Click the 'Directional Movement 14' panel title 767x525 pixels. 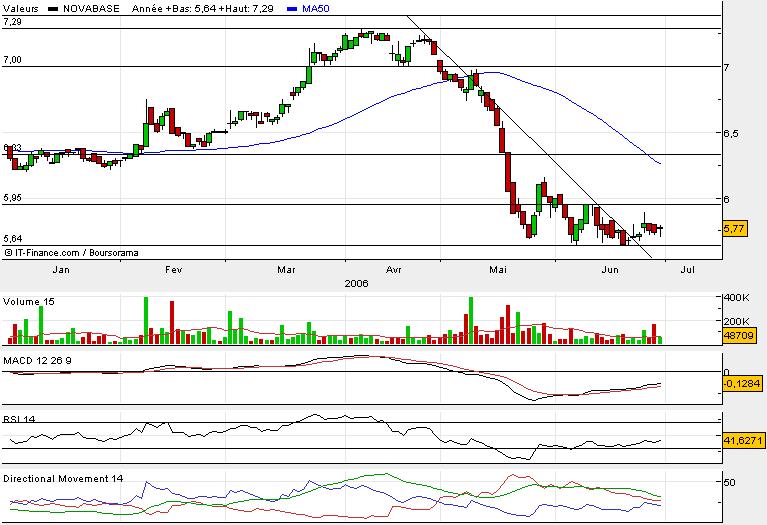pos(63,479)
